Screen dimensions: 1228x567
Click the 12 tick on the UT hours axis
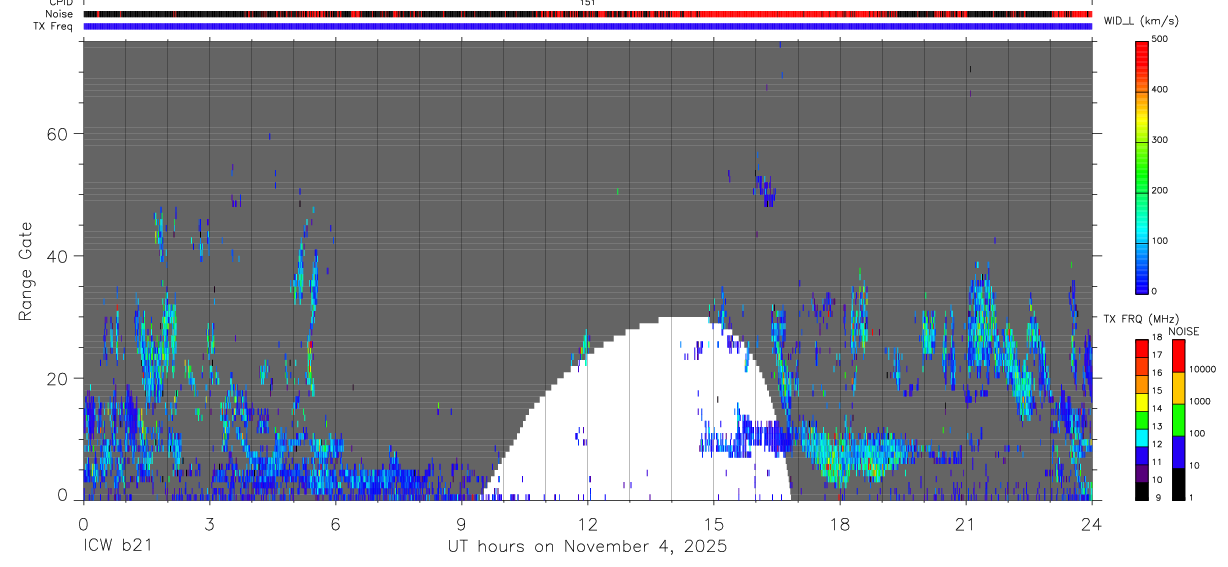coord(587,523)
